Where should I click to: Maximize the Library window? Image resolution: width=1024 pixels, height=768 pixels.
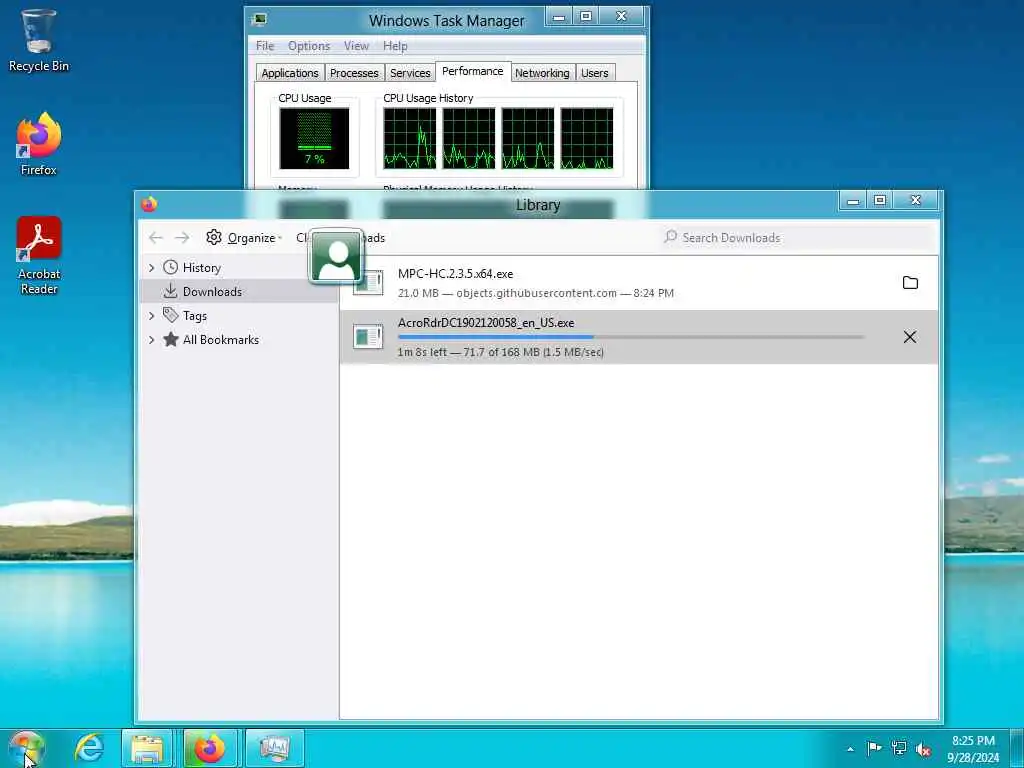pos(880,200)
